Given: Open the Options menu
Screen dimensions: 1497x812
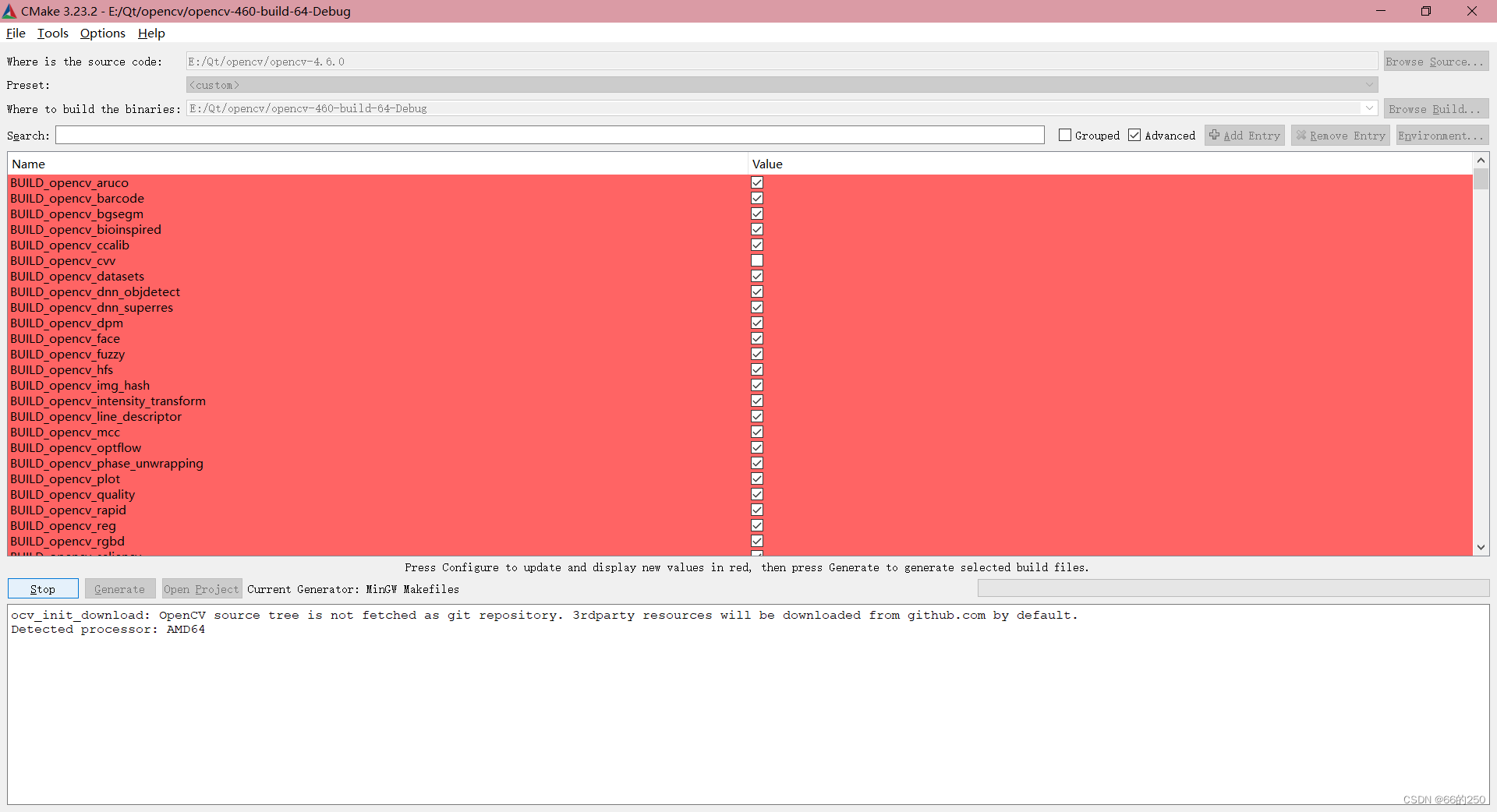Looking at the screenshot, I should point(102,34).
